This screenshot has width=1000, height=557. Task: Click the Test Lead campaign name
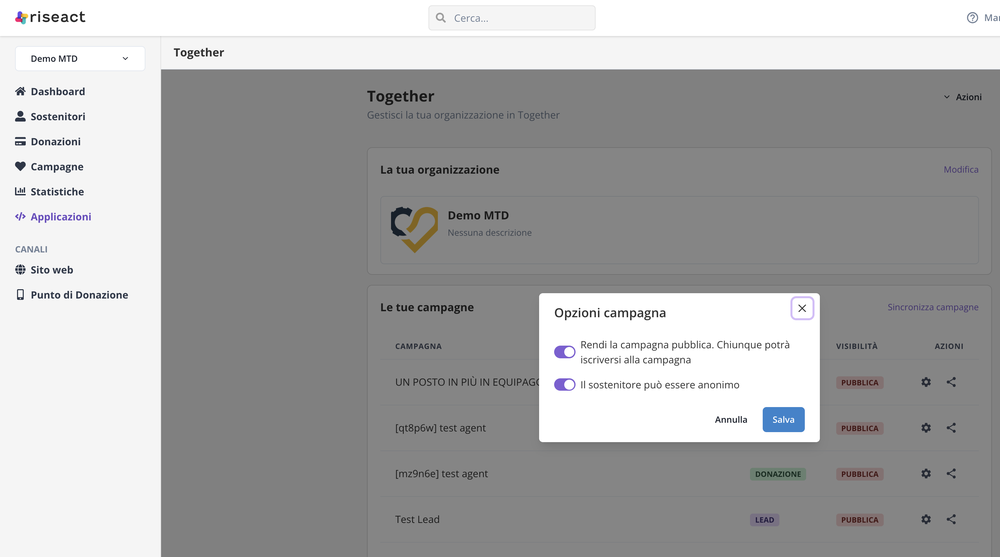417,519
